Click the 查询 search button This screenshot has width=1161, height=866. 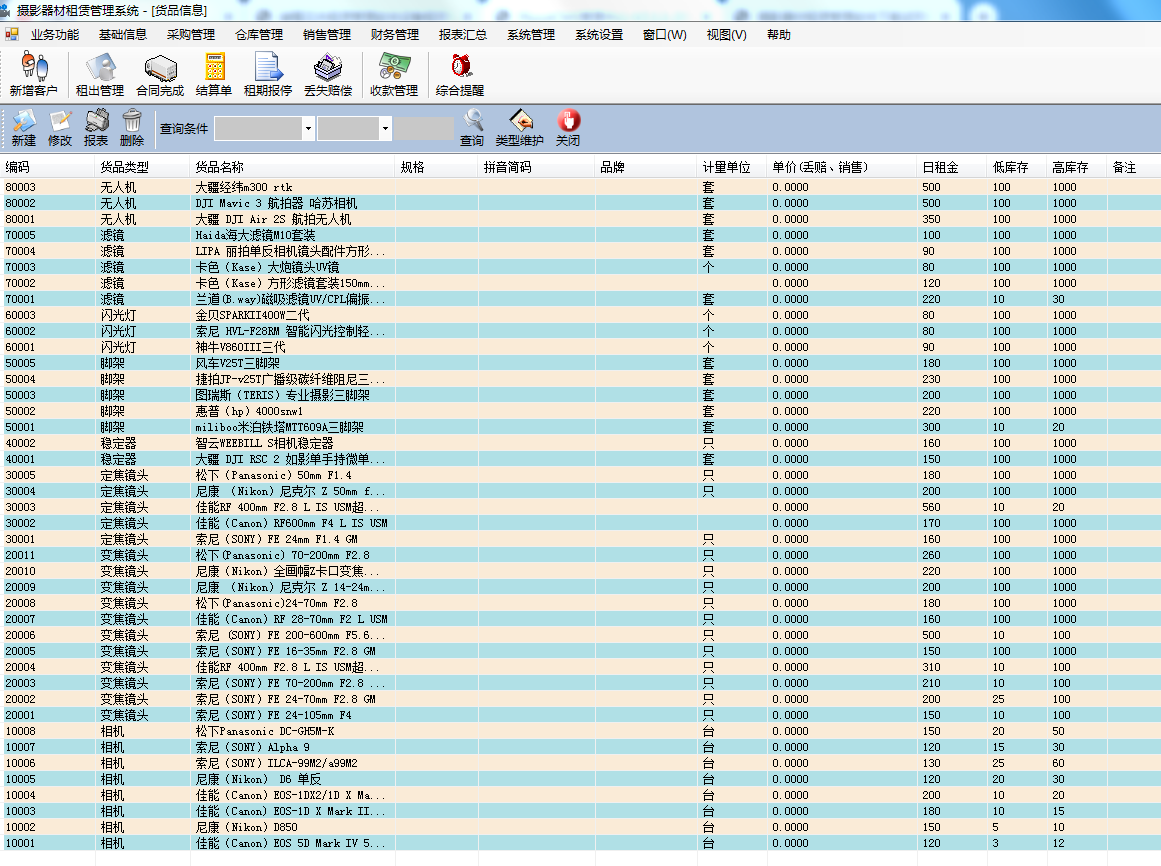click(x=471, y=126)
